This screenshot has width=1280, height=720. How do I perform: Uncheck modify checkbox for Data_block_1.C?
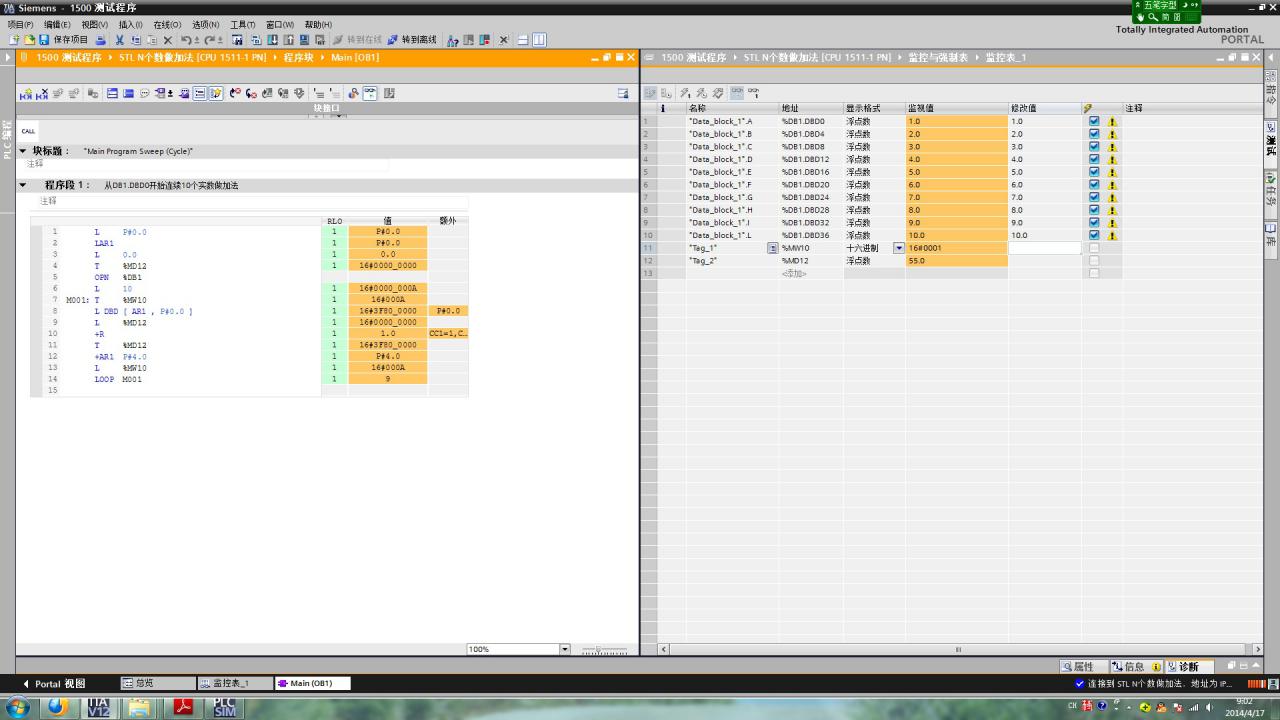(1094, 146)
